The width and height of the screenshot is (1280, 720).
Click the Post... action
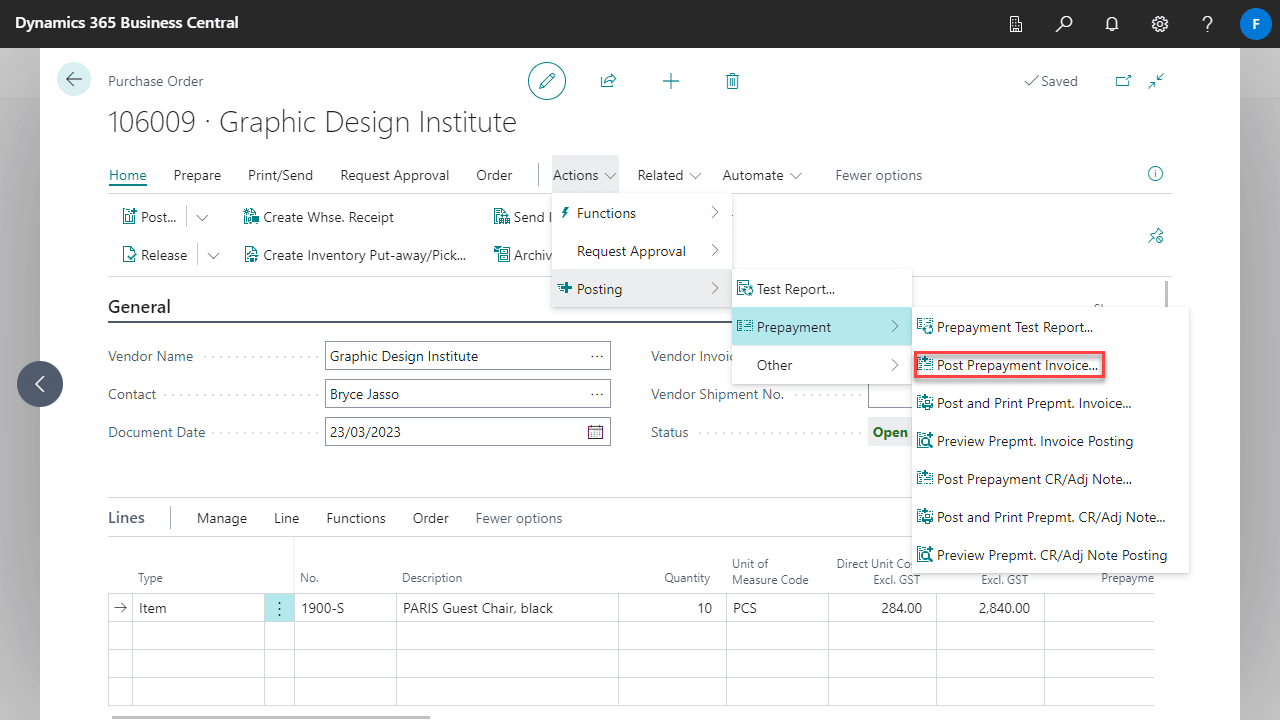pyautogui.click(x=150, y=217)
